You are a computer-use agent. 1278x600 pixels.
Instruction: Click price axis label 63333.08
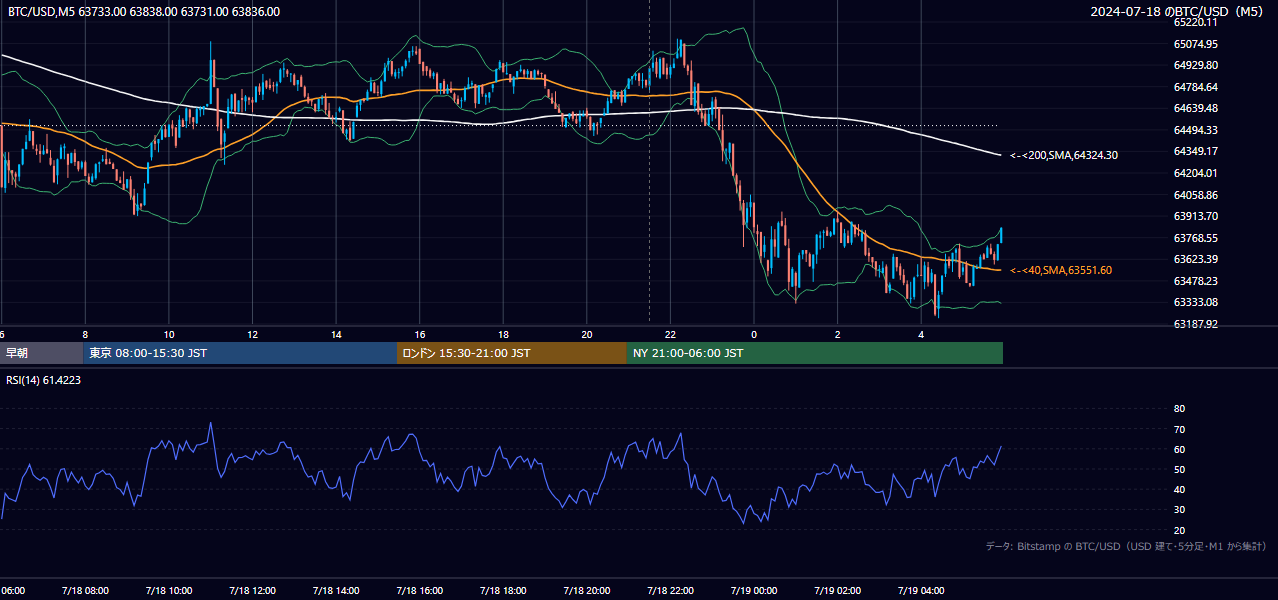click(x=1196, y=302)
